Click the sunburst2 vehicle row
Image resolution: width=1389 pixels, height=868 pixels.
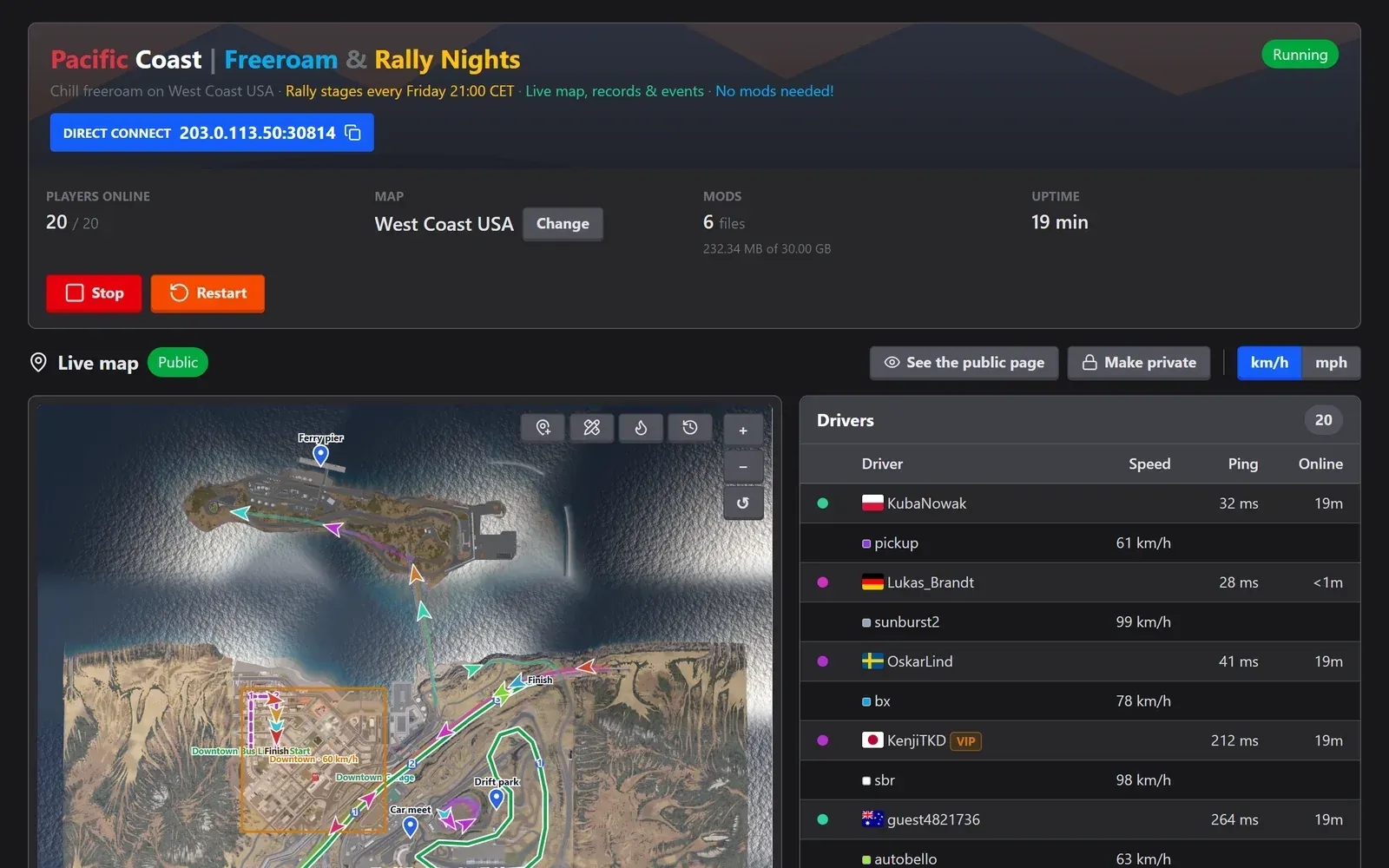(1080, 621)
